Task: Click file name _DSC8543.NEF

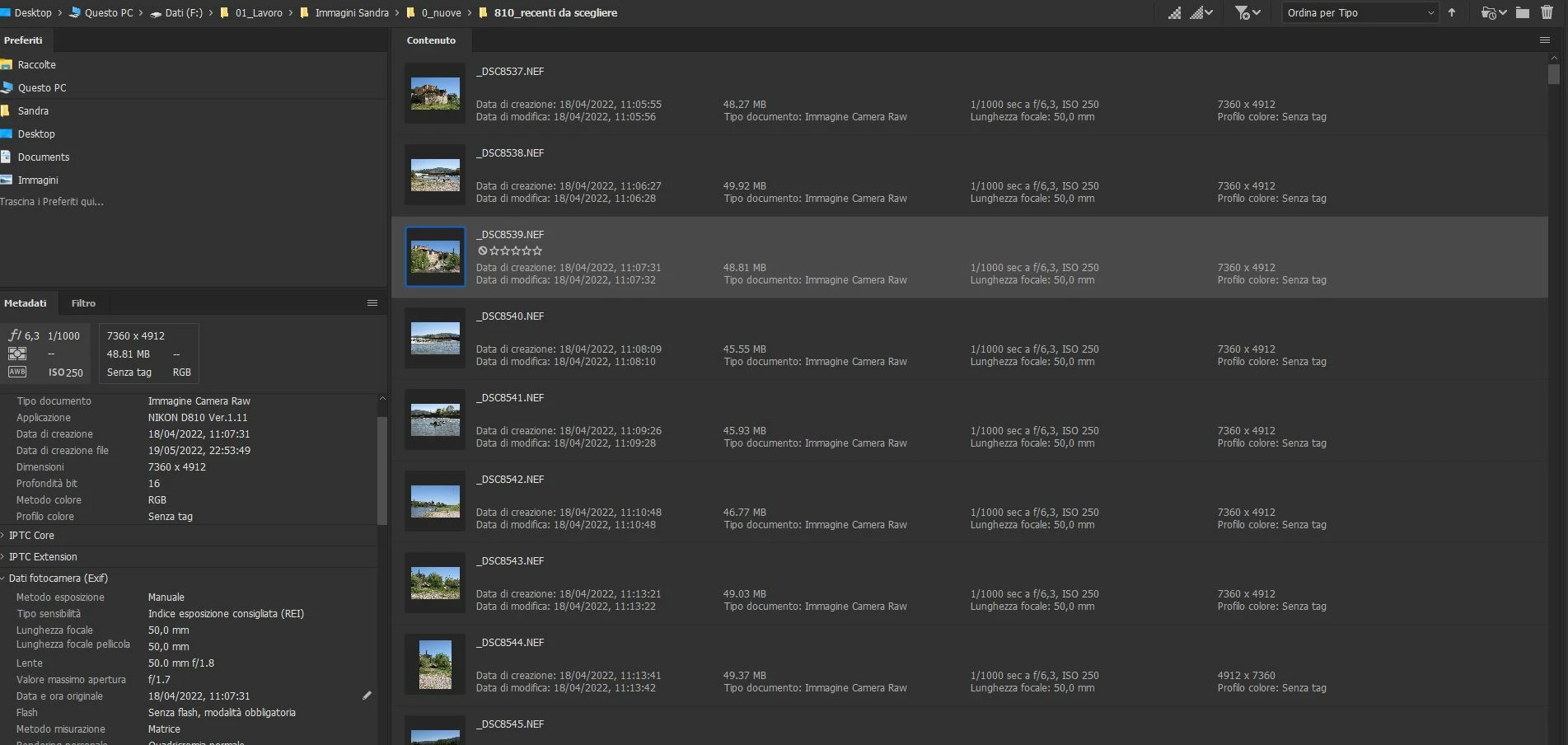Action: [510, 560]
